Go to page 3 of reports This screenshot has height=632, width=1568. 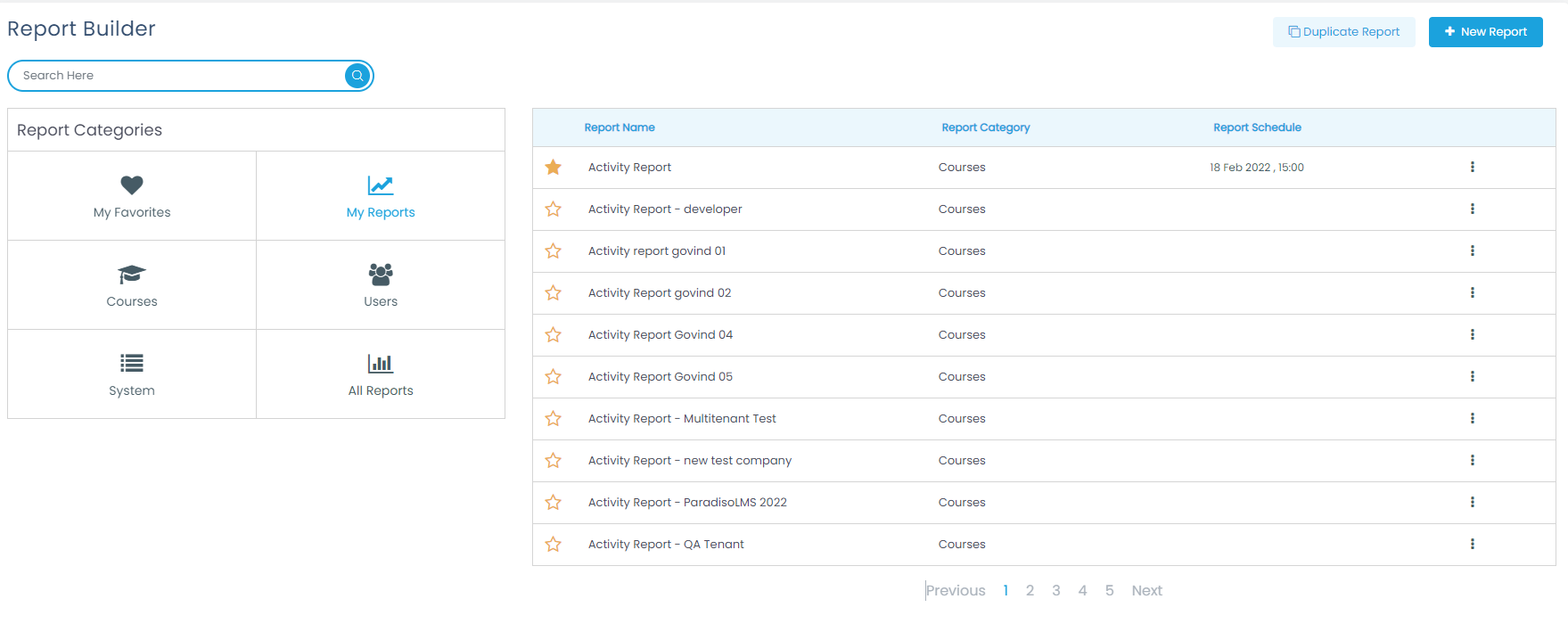click(1056, 591)
